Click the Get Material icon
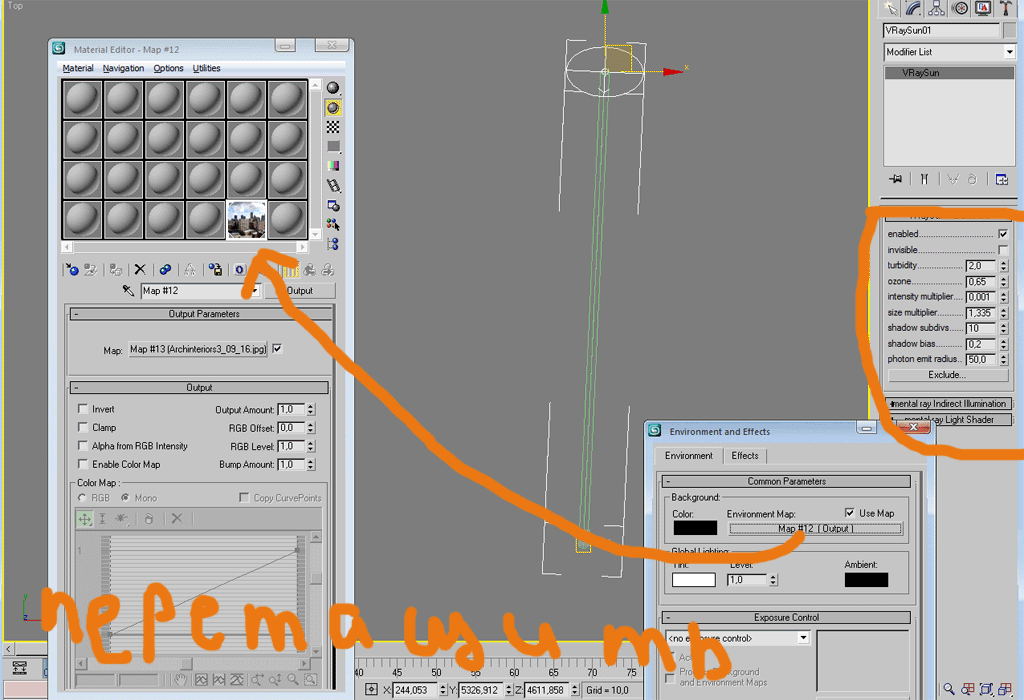The height and width of the screenshot is (700, 1024). 71,269
